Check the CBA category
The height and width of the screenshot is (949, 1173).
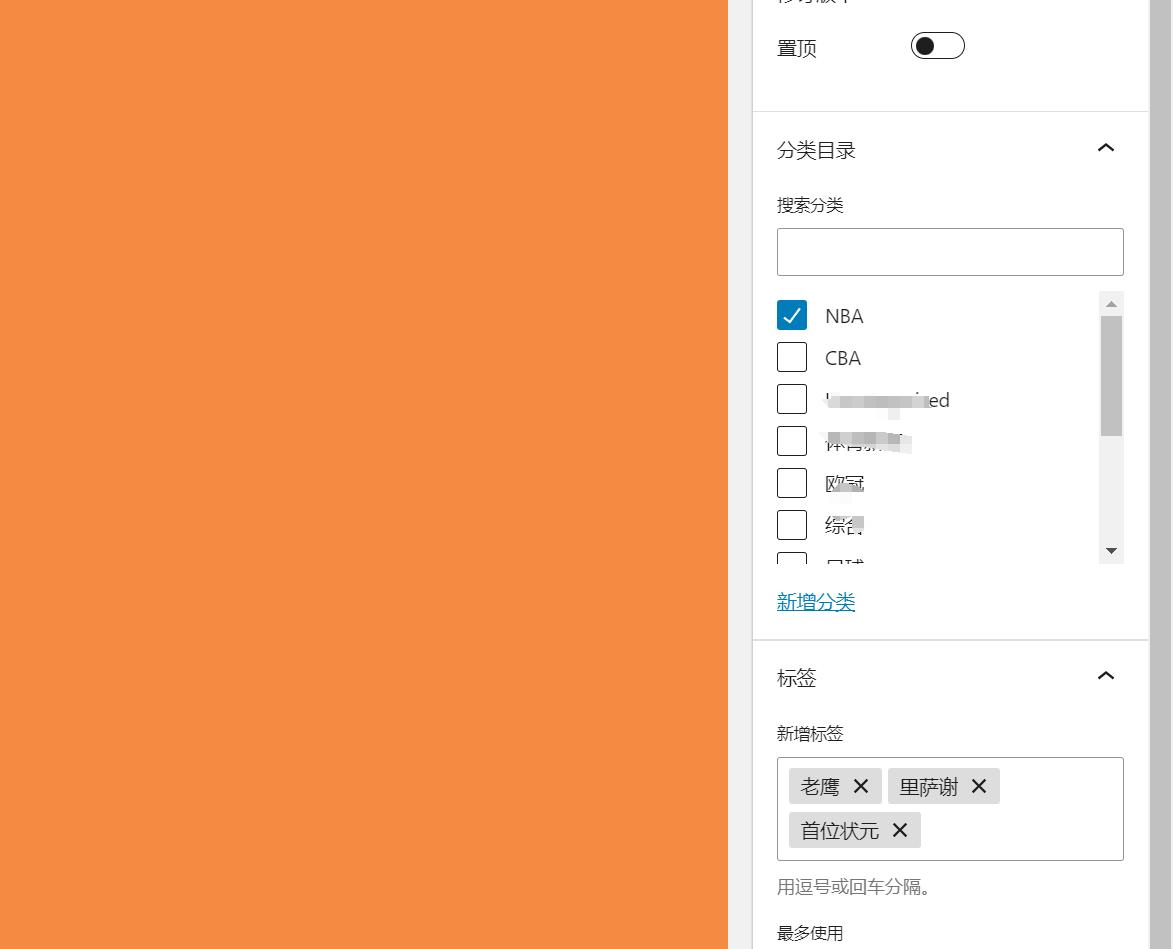coord(792,357)
